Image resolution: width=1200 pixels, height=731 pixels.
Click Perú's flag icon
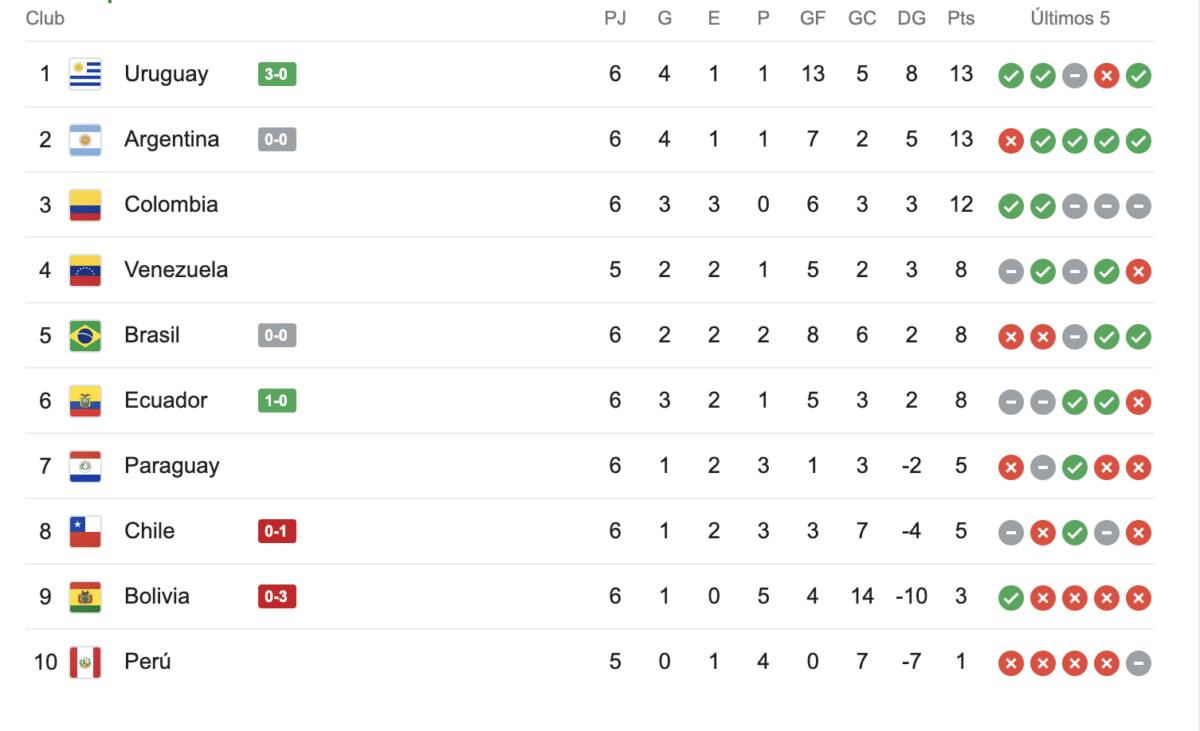tap(85, 662)
